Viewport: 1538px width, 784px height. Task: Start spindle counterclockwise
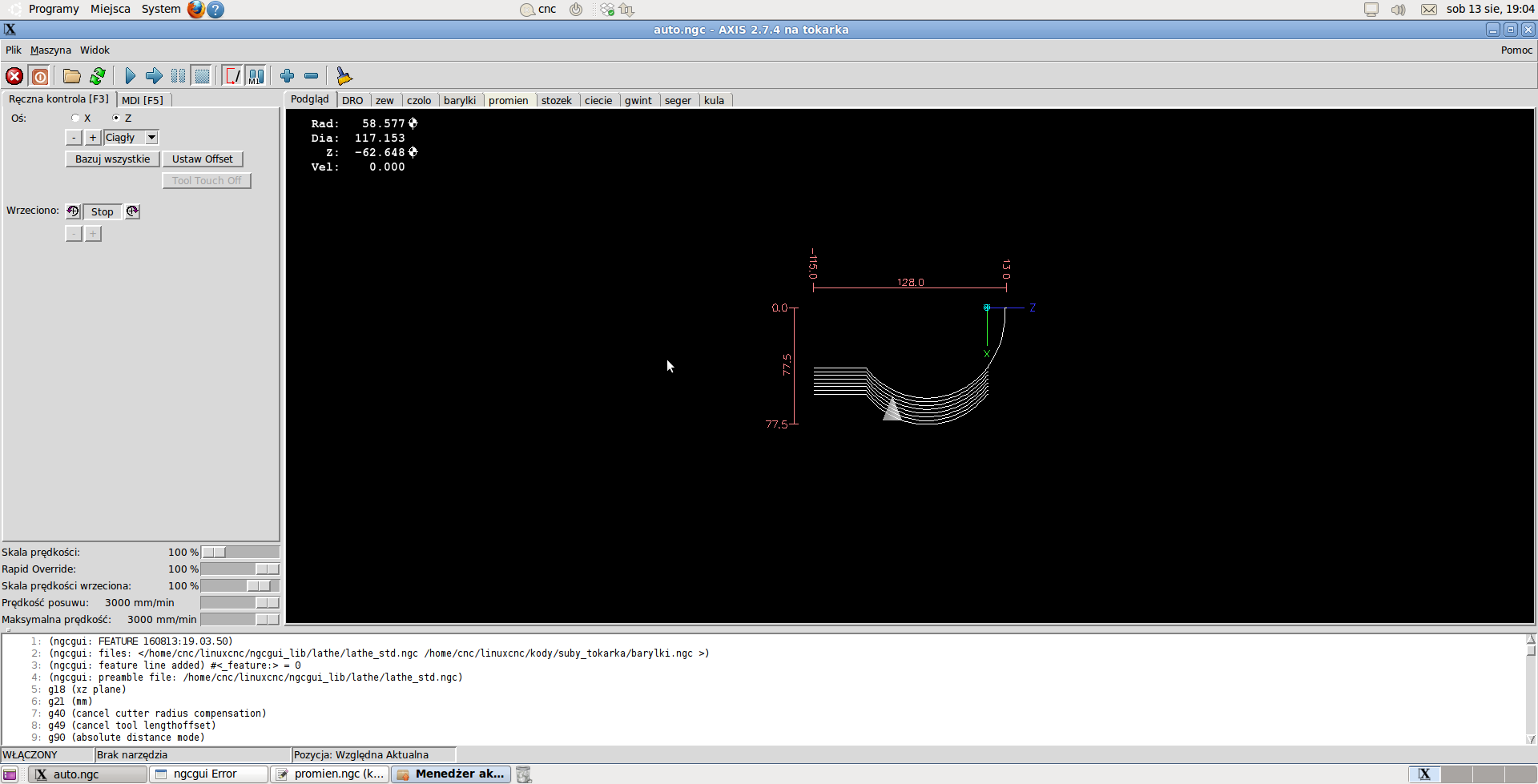tap(73, 211)
